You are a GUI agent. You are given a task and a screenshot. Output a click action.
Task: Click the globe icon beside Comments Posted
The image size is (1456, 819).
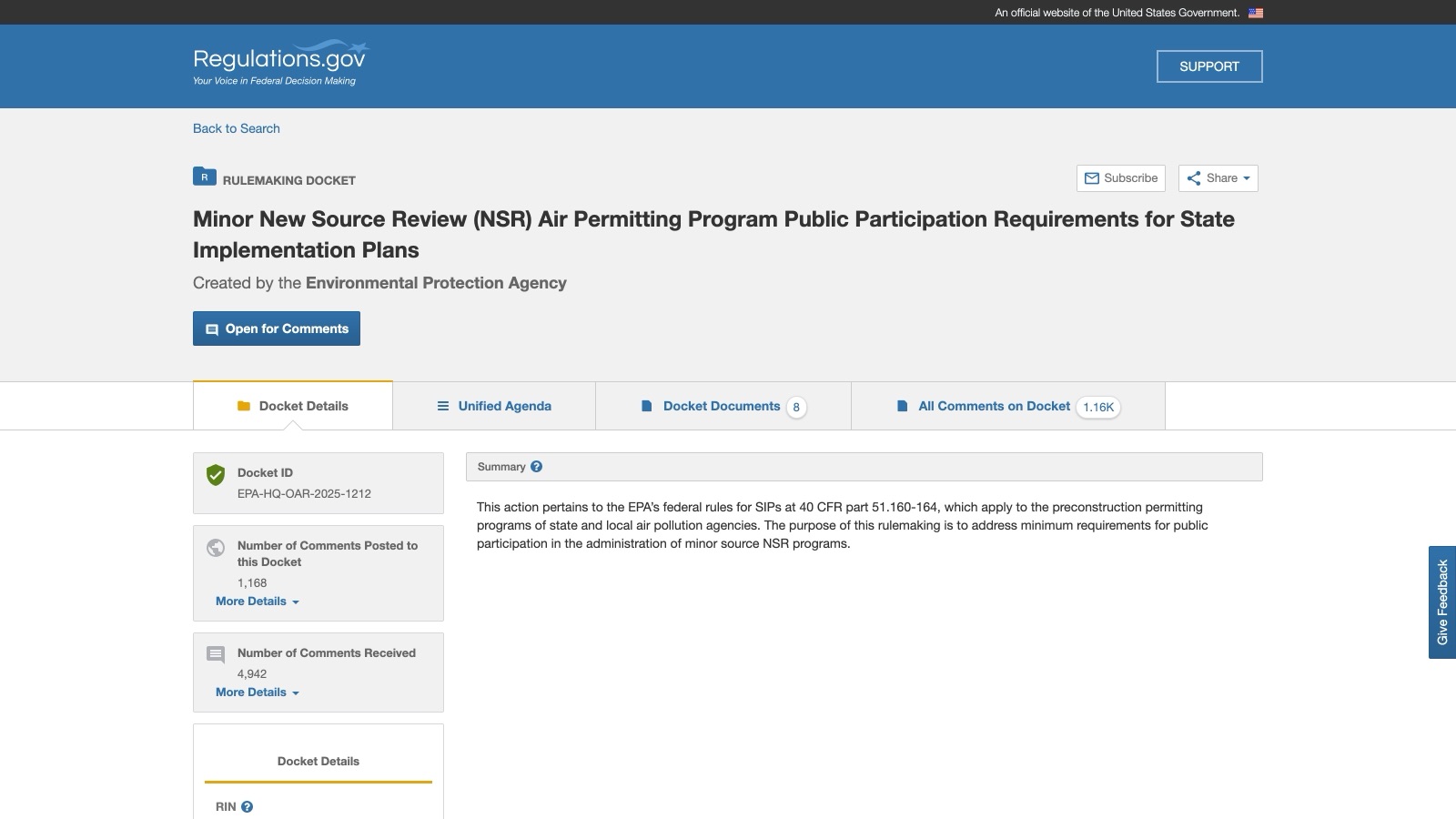pos(216,547)
